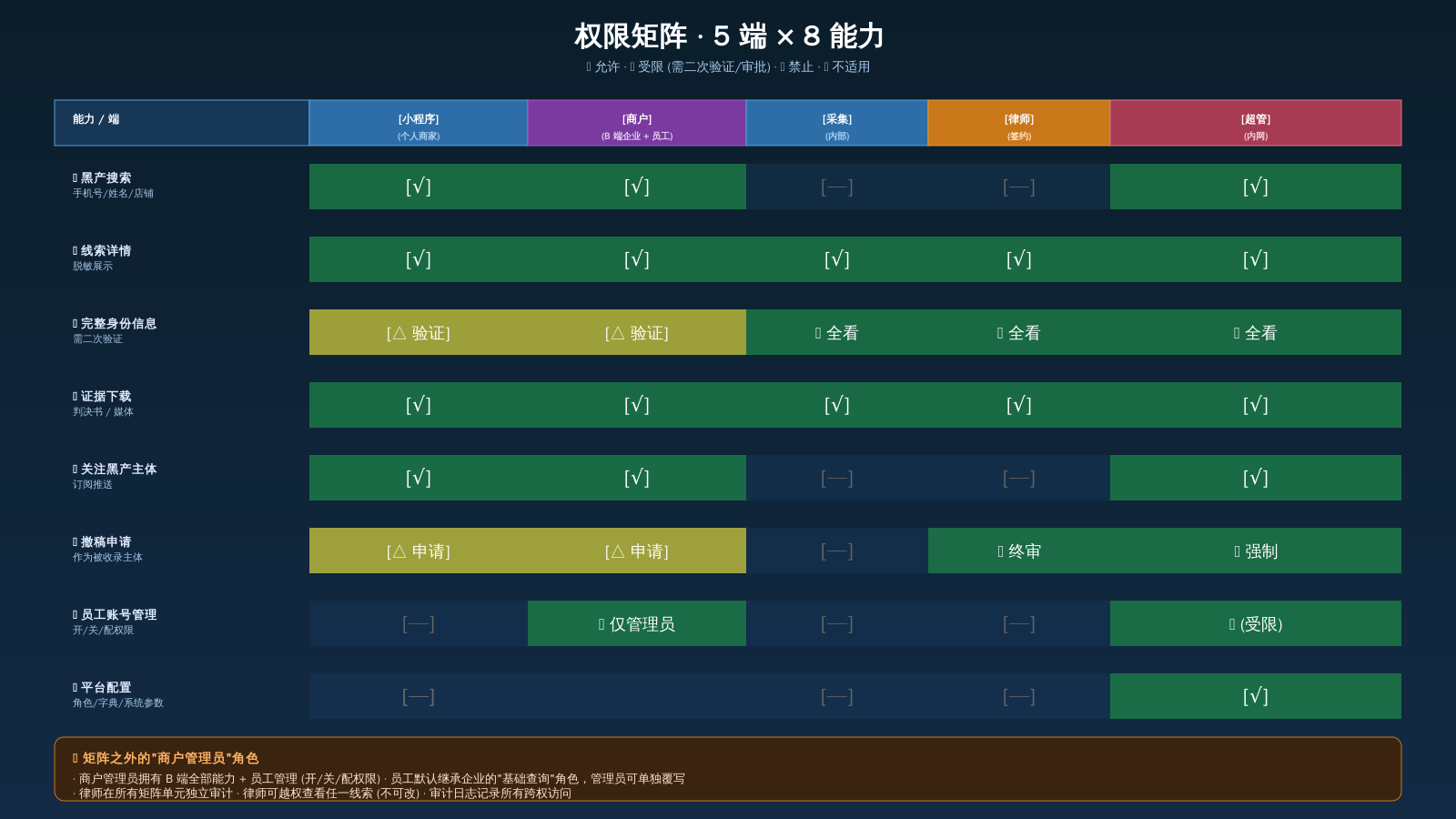Viewport: 1456px width, 819px height.
Task: Click 平台配置 dash cell under 采集
Action: point(837,696)
